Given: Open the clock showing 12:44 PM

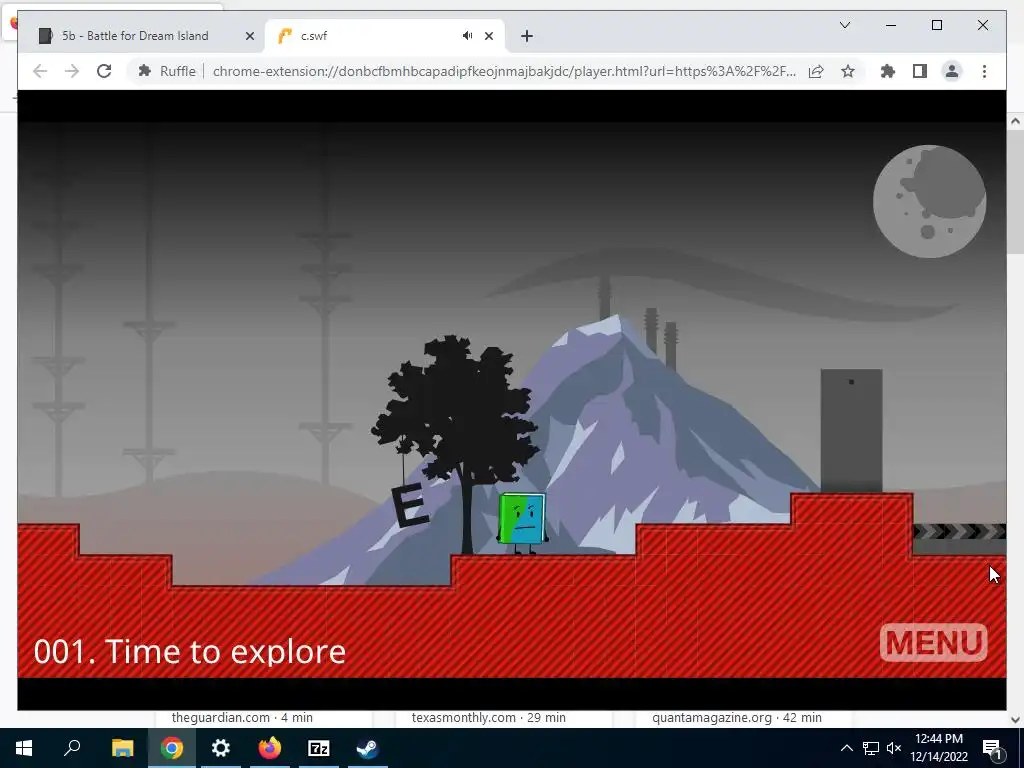Looking at the screenshot, I should coord(939,748).
